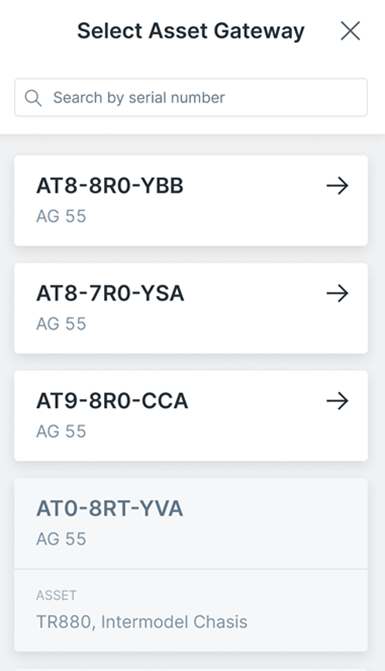
Task: Click AG 55 label under AT8-7R0-YSA
Action: (x=61, y=324)
